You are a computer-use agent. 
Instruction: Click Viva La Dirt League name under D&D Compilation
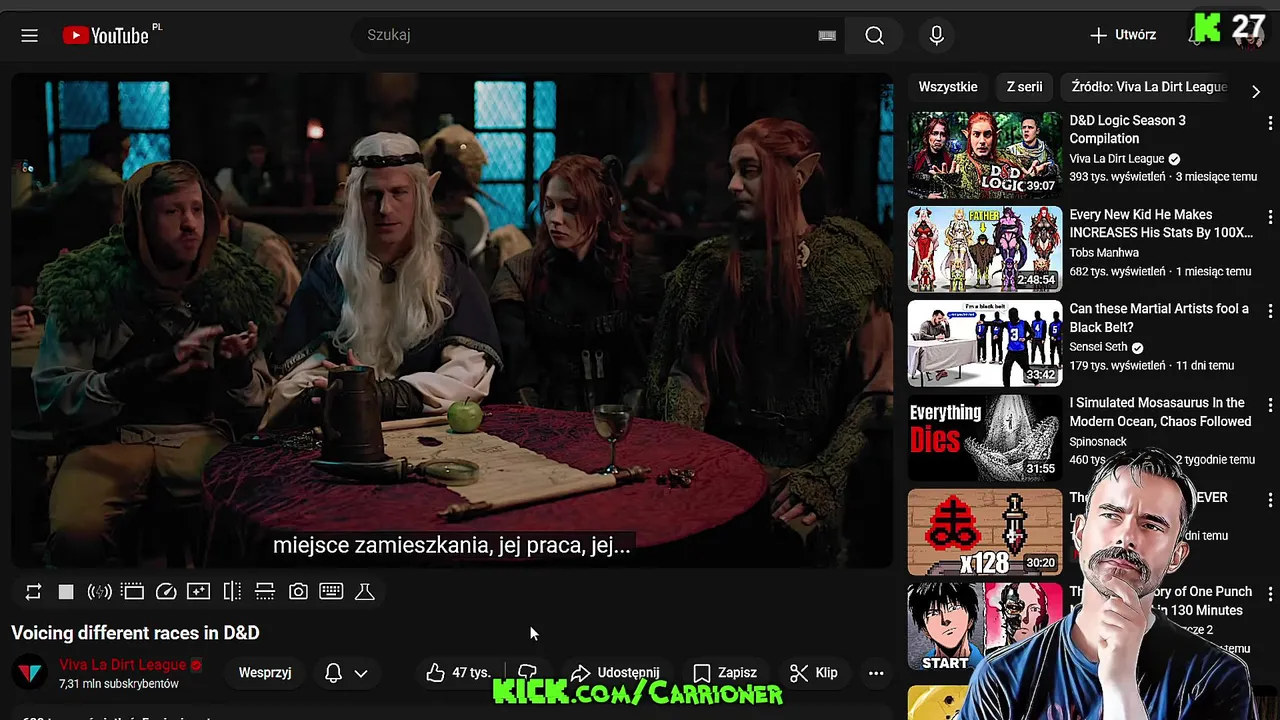(x=1117, y=159)
